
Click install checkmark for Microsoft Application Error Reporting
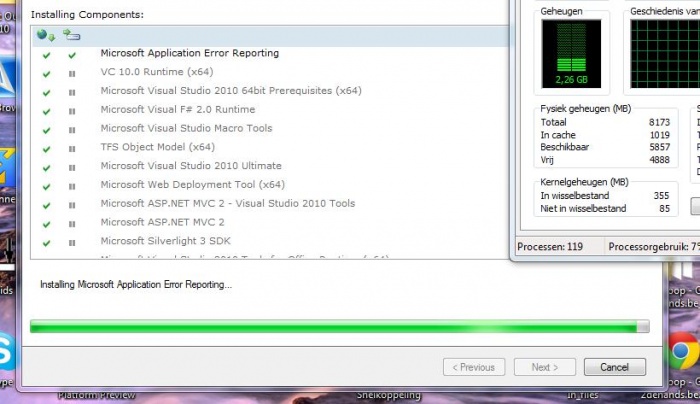[x=72, y=55]
